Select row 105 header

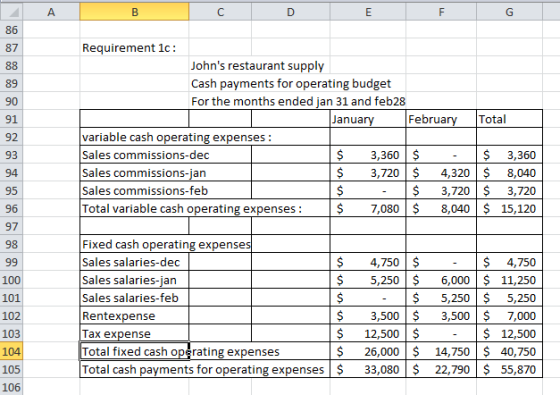pyautogui.click(x=11, y=369)
